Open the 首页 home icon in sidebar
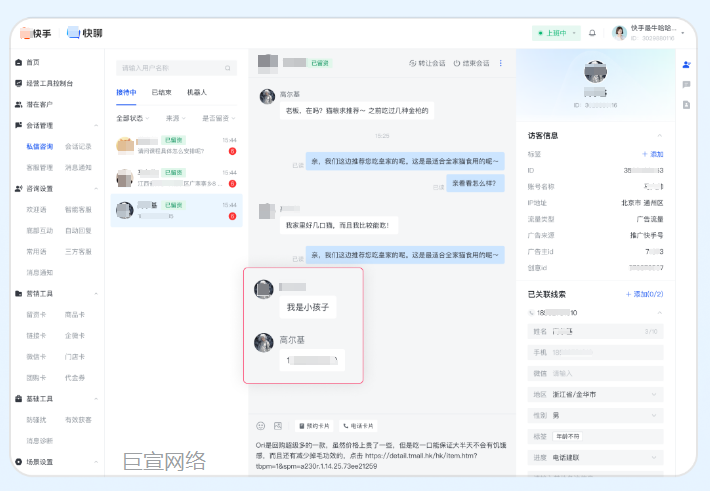 19,63
